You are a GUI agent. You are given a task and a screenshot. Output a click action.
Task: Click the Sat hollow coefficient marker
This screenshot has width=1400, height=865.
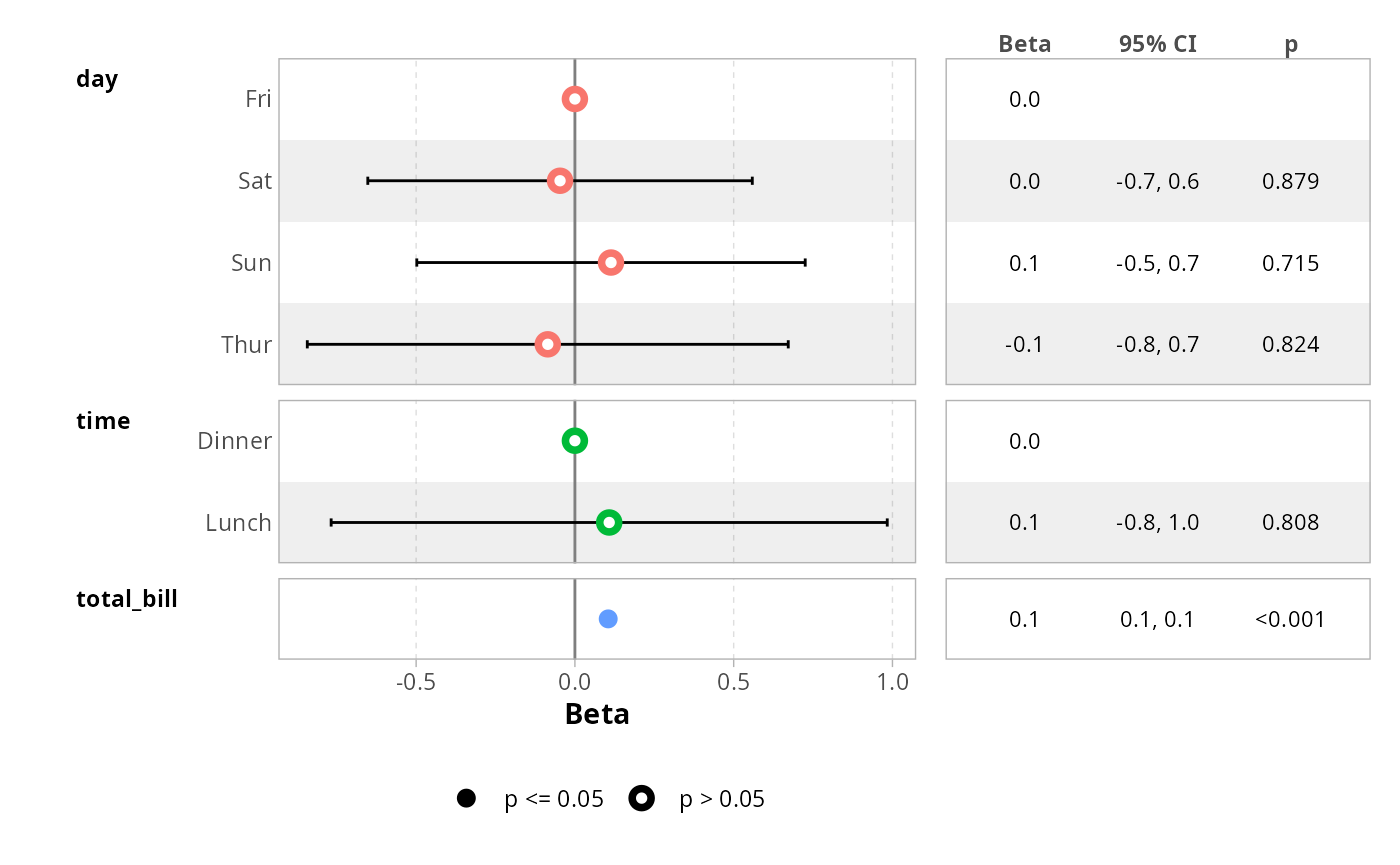(x=560, y=181)
